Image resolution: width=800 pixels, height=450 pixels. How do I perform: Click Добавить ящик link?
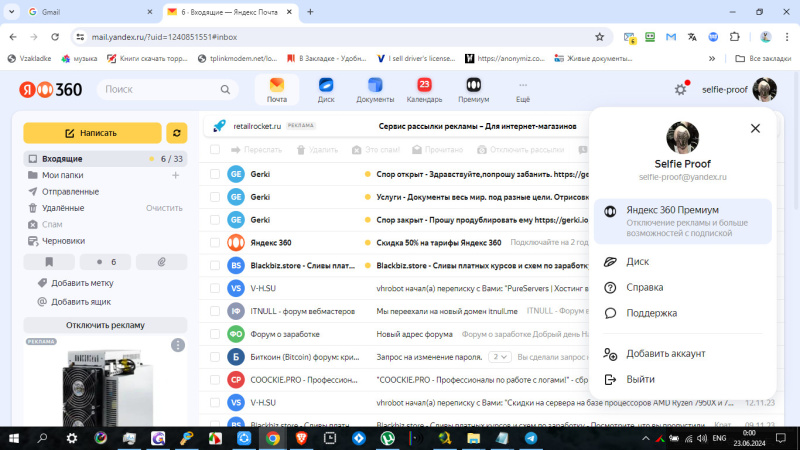coord(81,302)
